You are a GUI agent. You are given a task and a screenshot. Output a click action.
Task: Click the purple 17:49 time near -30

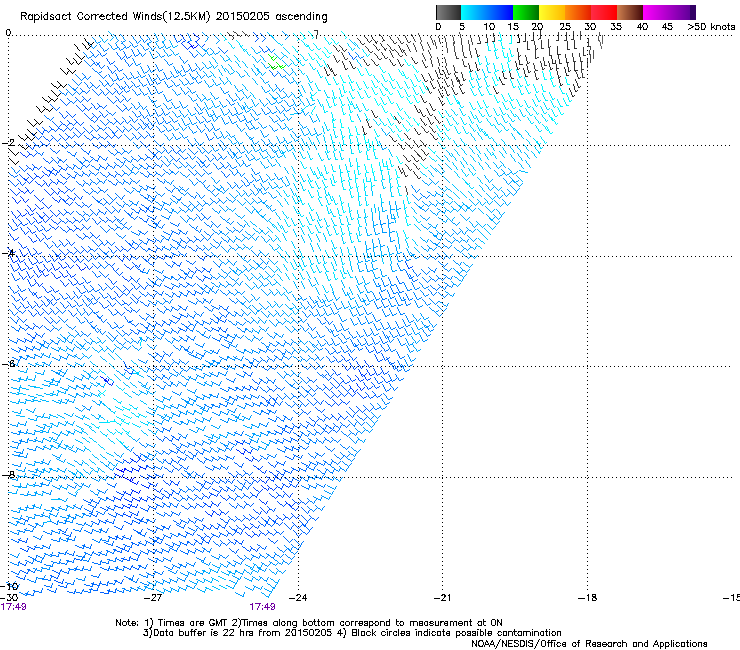[13, 607]
